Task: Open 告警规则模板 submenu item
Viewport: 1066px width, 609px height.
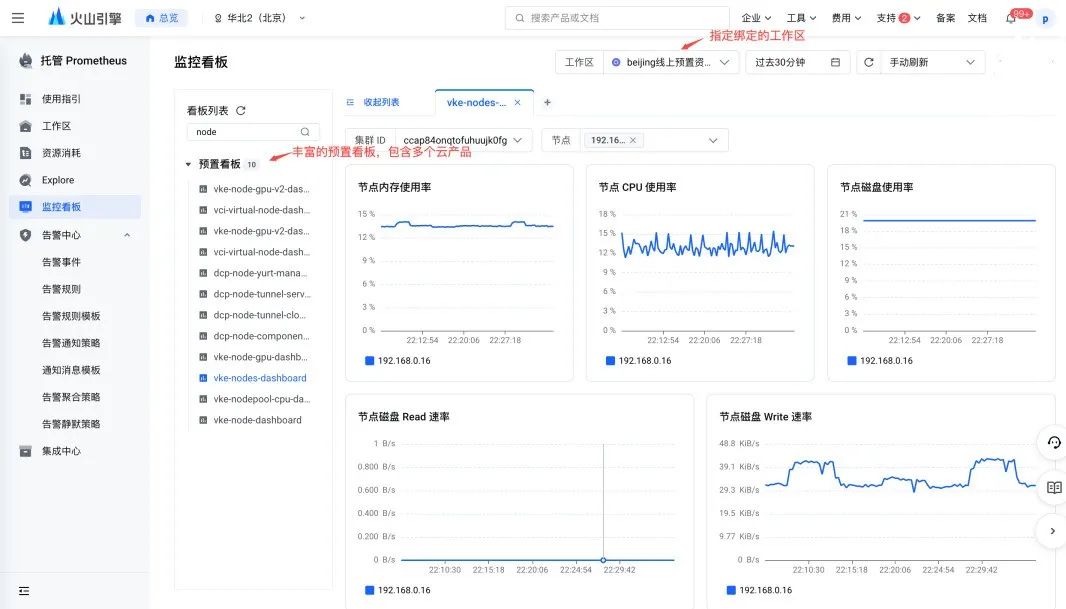Action: point(71,316)
